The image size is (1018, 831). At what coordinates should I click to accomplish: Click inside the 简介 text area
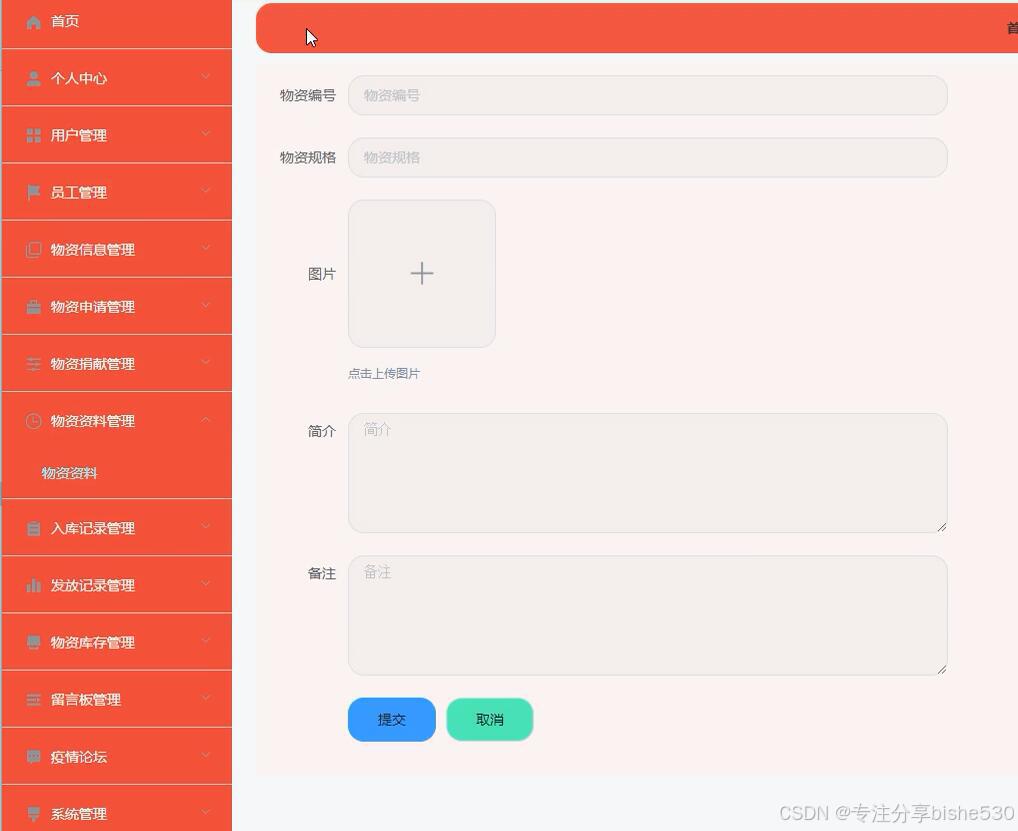[x=647, y=473]
